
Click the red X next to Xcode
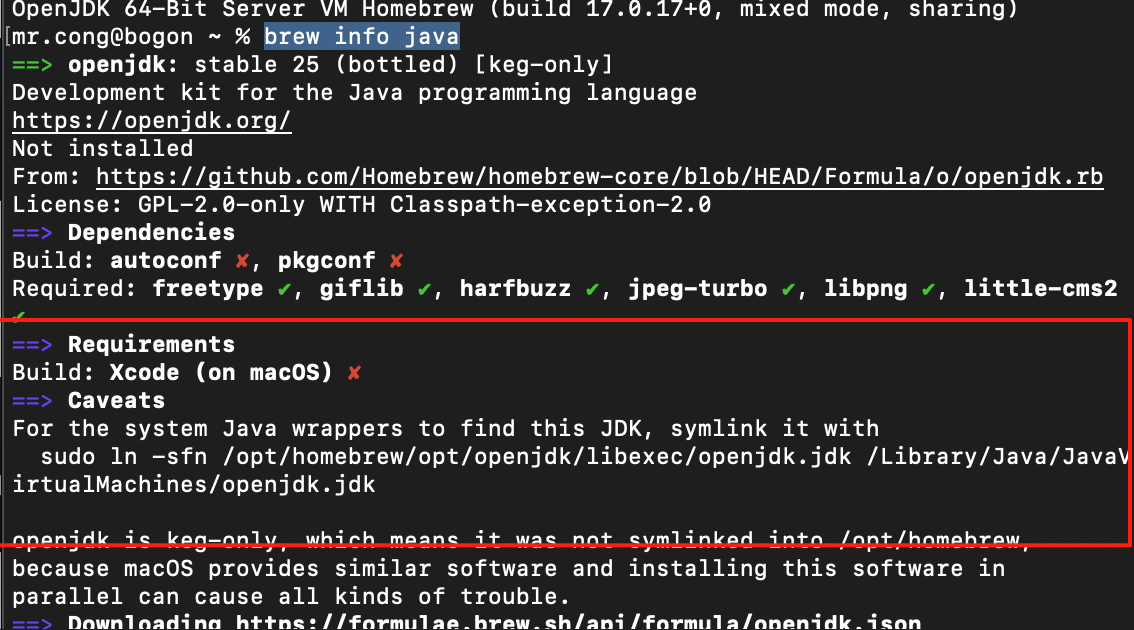(354, 373)
